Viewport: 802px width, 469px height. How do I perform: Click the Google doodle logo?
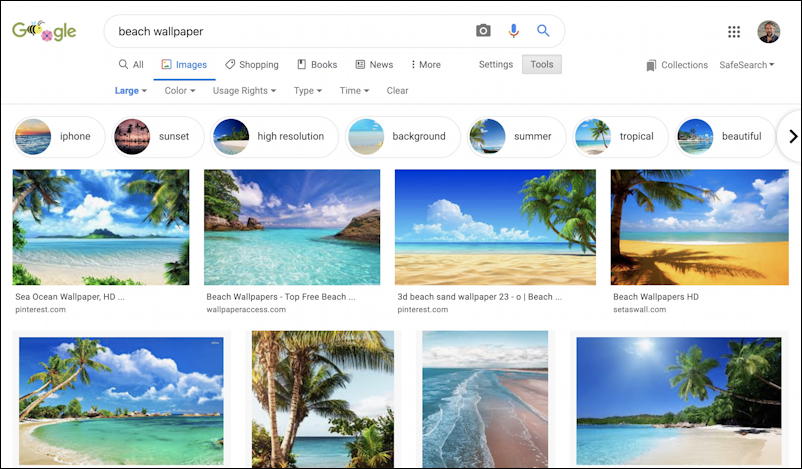44,31
